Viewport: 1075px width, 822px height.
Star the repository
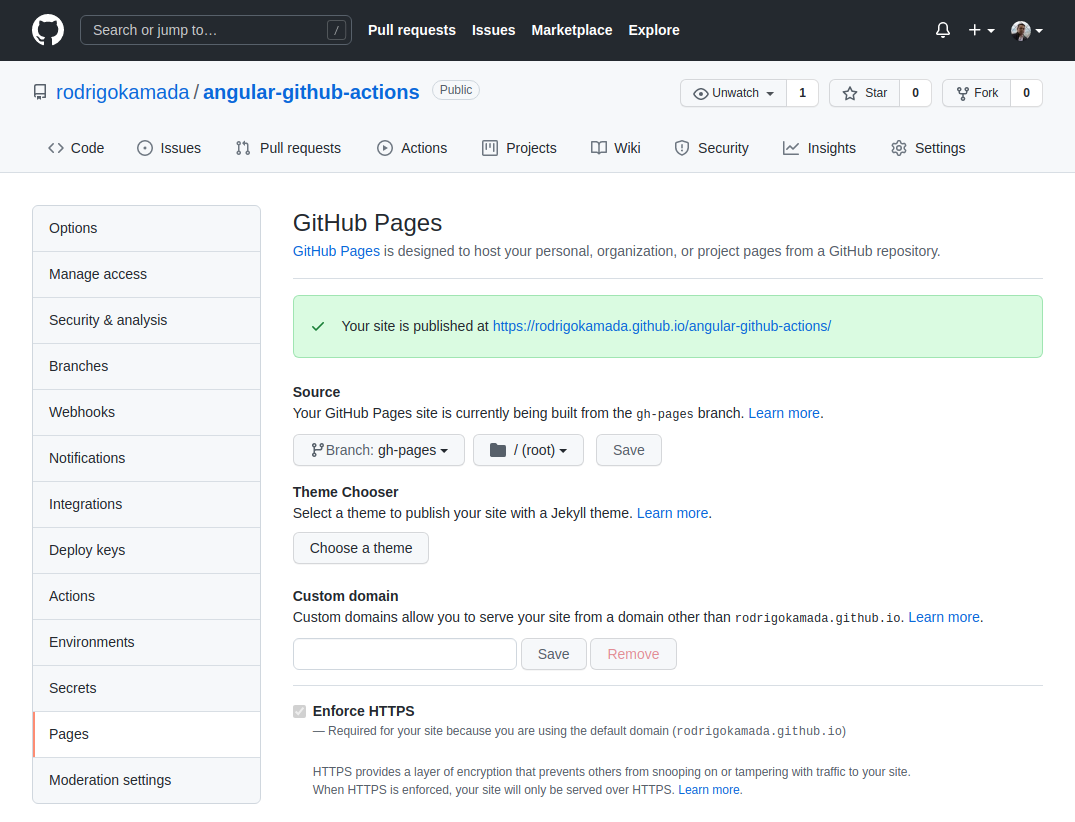(865, 93)
